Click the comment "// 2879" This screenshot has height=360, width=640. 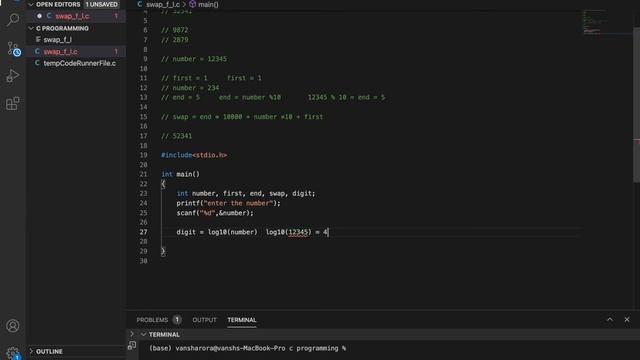pyautogui.click(x=175, y=40)
